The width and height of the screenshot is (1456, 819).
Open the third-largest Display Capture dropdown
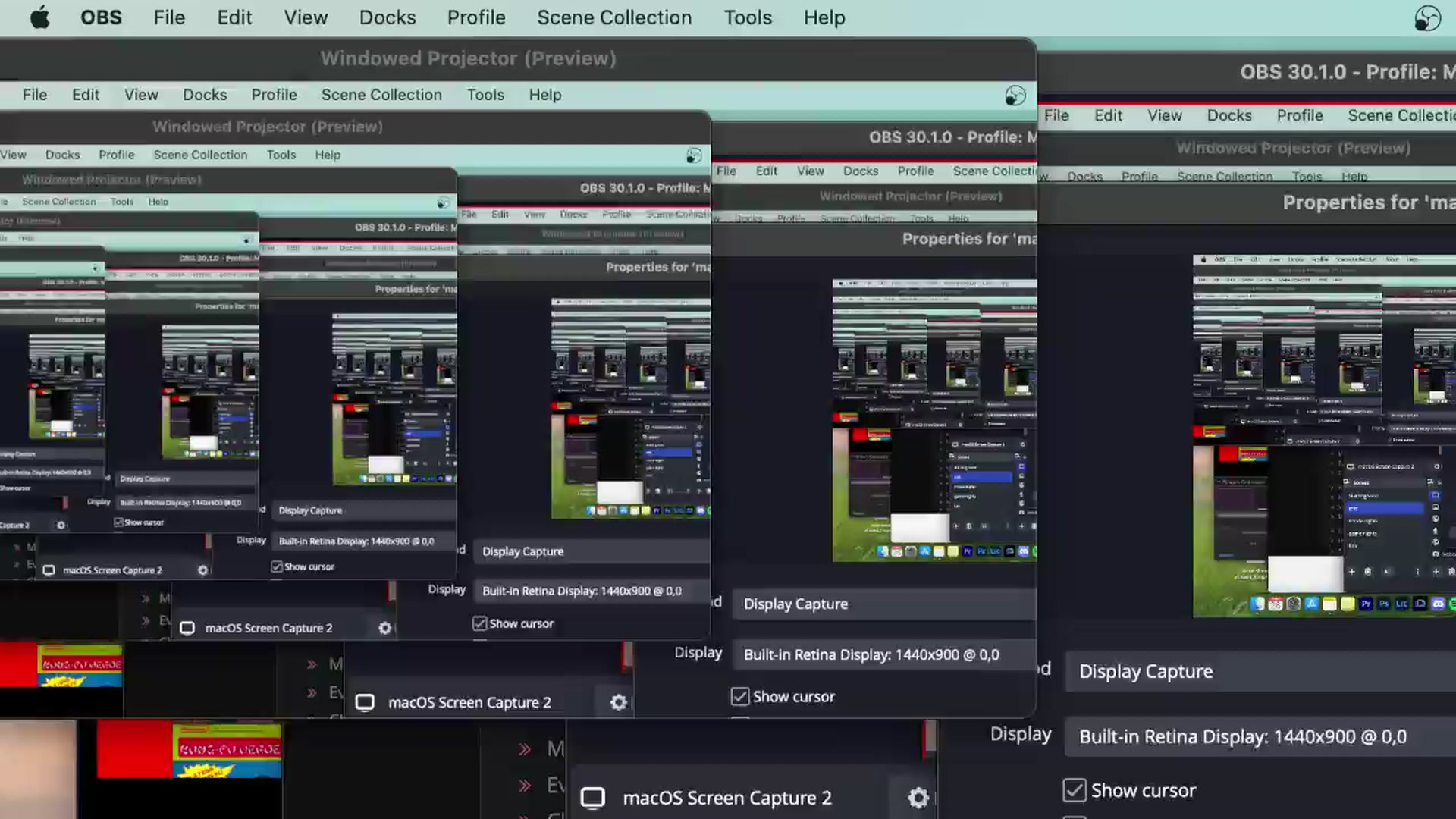[x=592, y=551]
